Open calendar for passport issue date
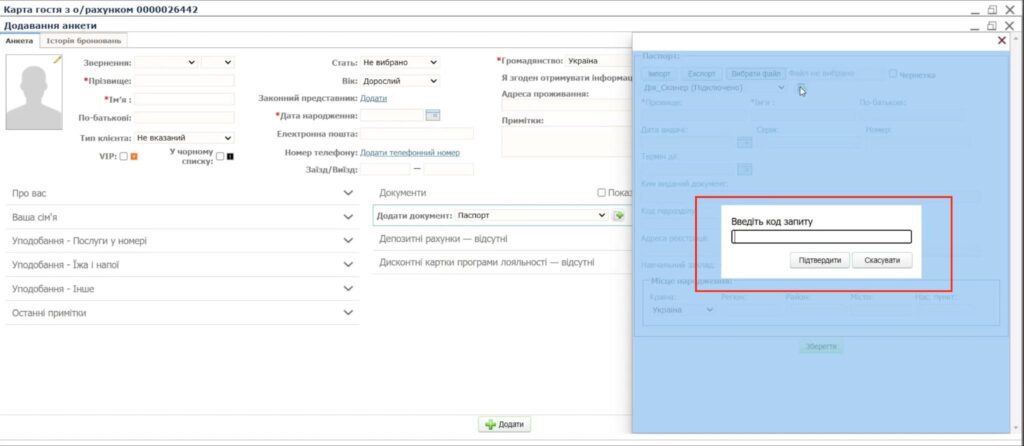 [744, 142]
